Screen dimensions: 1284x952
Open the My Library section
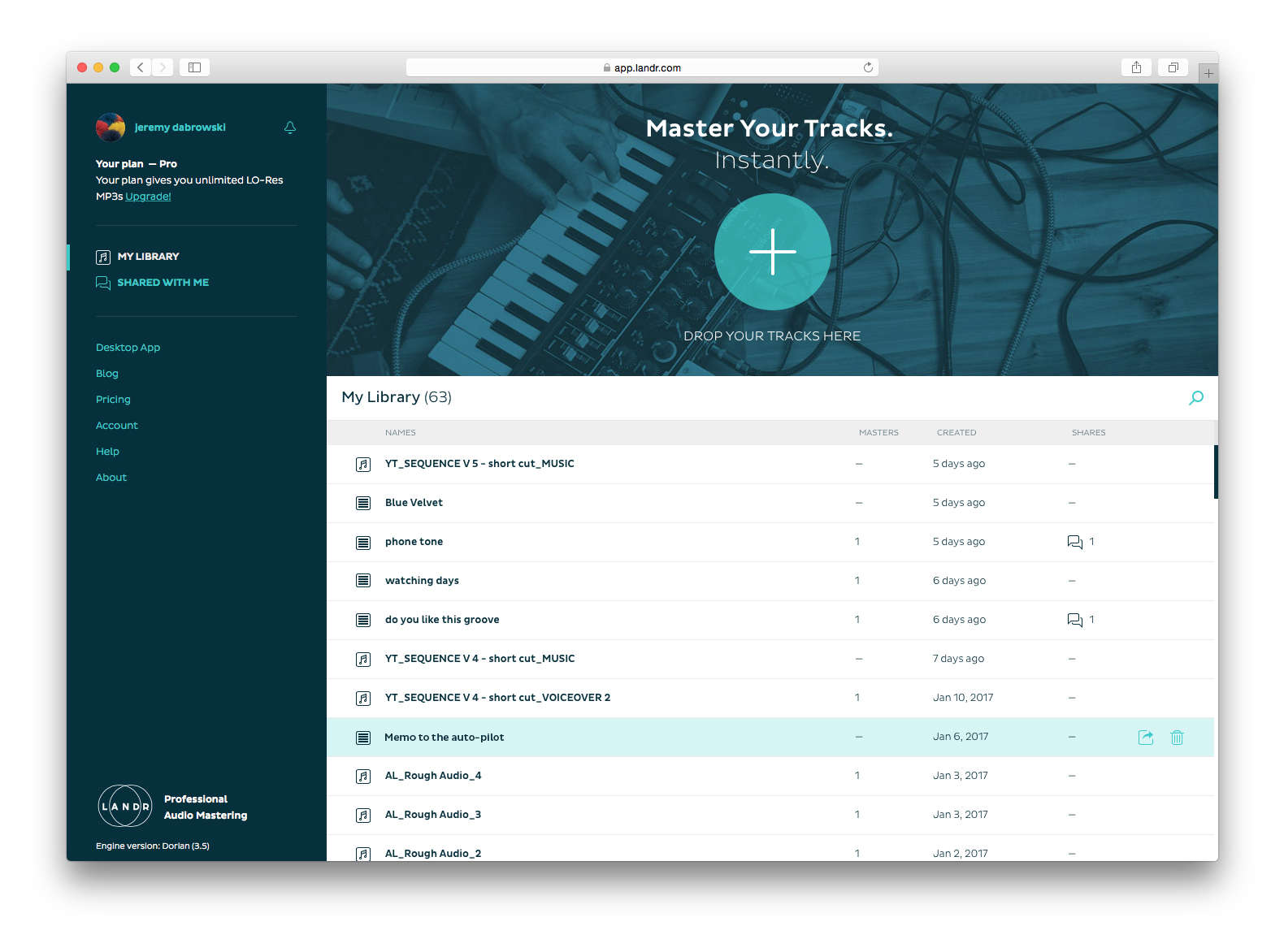(148, 257)
